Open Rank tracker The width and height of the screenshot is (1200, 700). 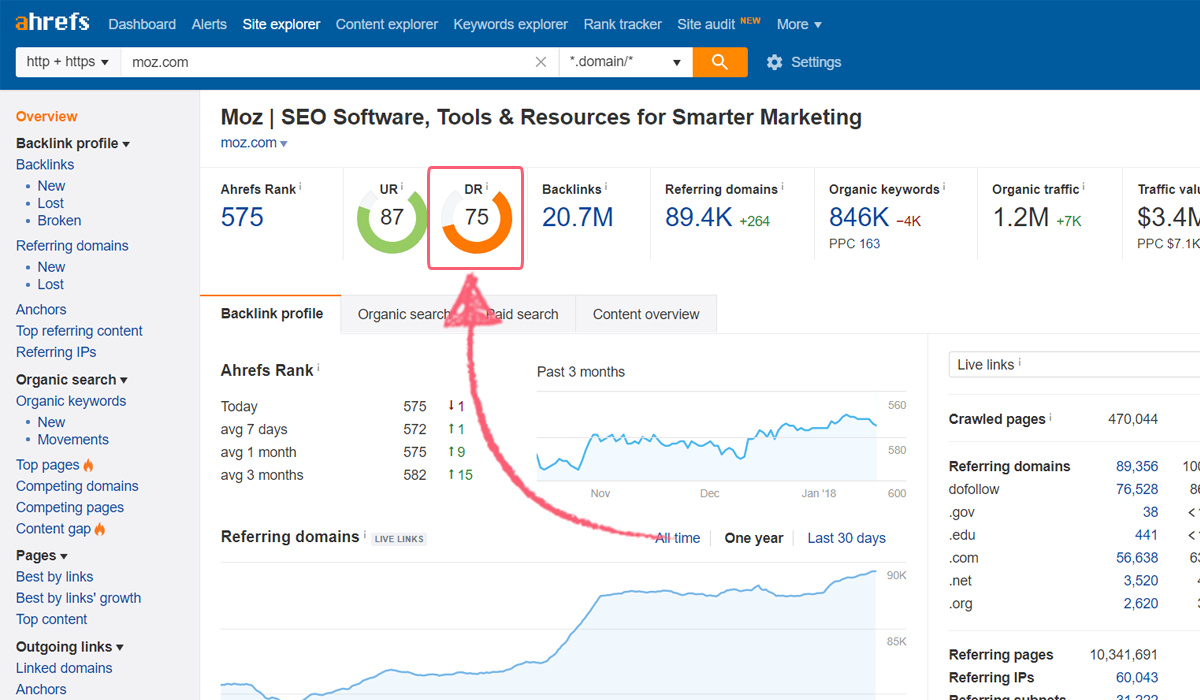click(x=623, y=24)
